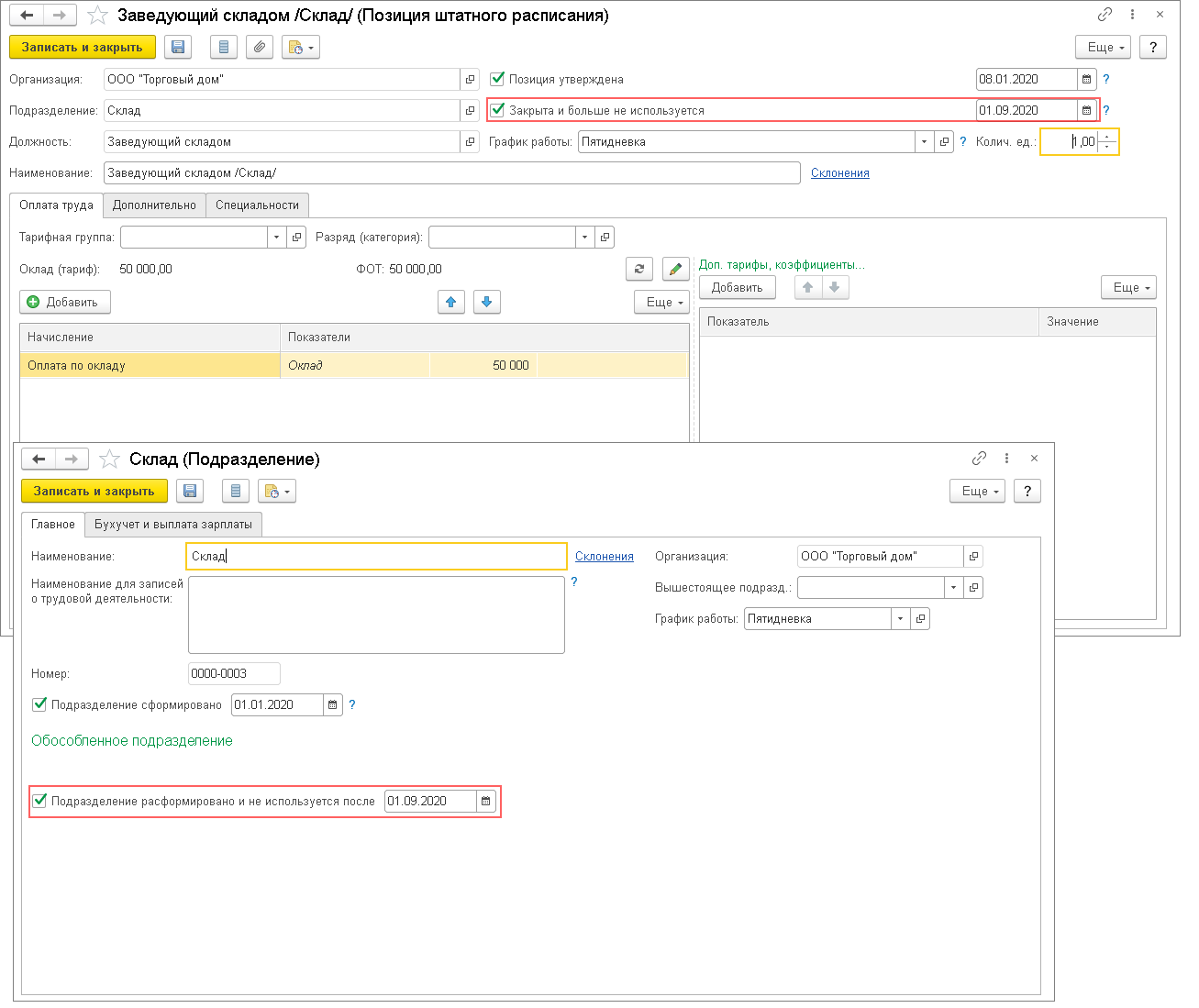
Task: Switch to the 'Дополнительно' tab
Action: tap(154, 205)
